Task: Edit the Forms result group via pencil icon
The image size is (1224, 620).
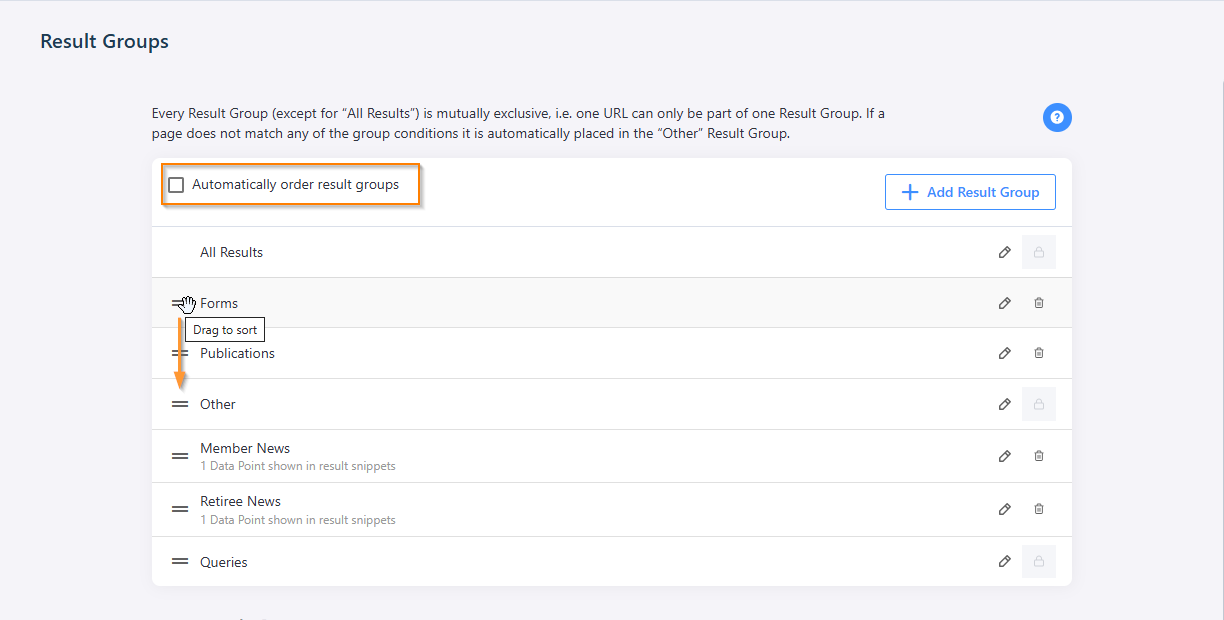Action: click(x=1004, y=303)
